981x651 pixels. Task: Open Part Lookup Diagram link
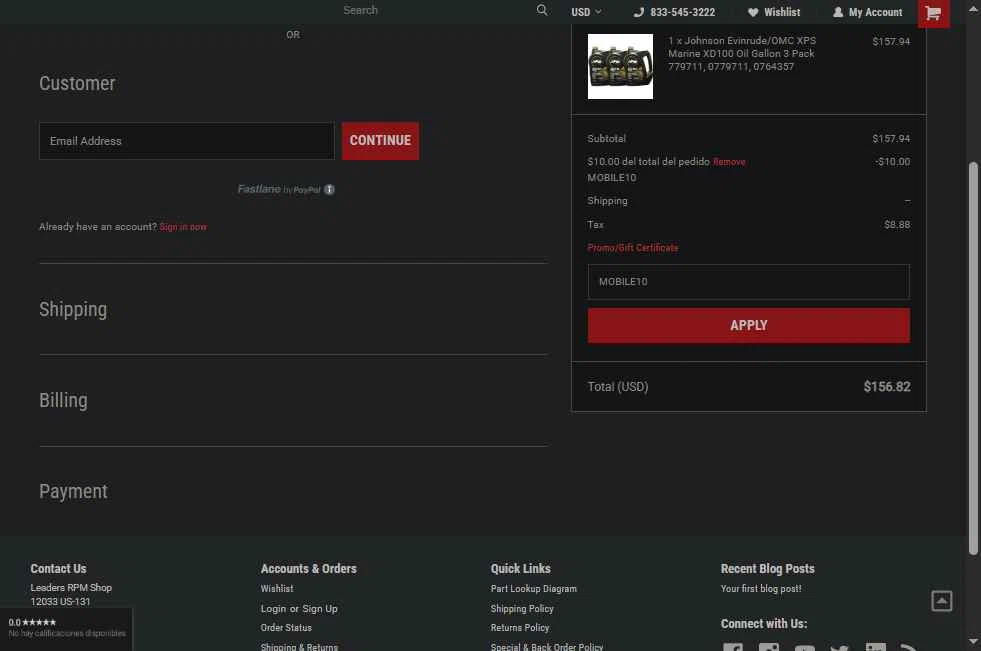click(x=534, y=588)
